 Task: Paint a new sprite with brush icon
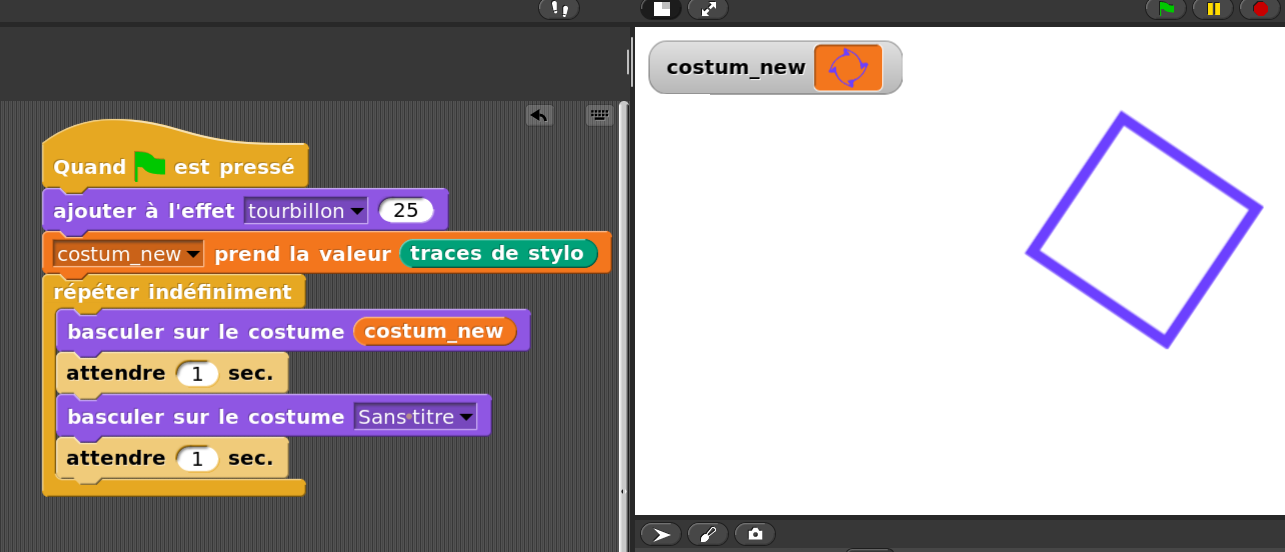[x=708, y=534]
